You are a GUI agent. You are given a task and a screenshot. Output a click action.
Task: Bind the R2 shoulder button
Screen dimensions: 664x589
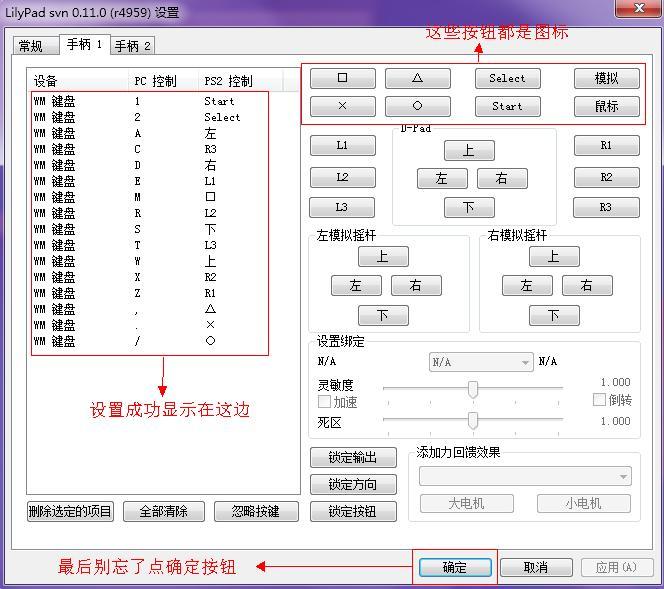(607, 177)
